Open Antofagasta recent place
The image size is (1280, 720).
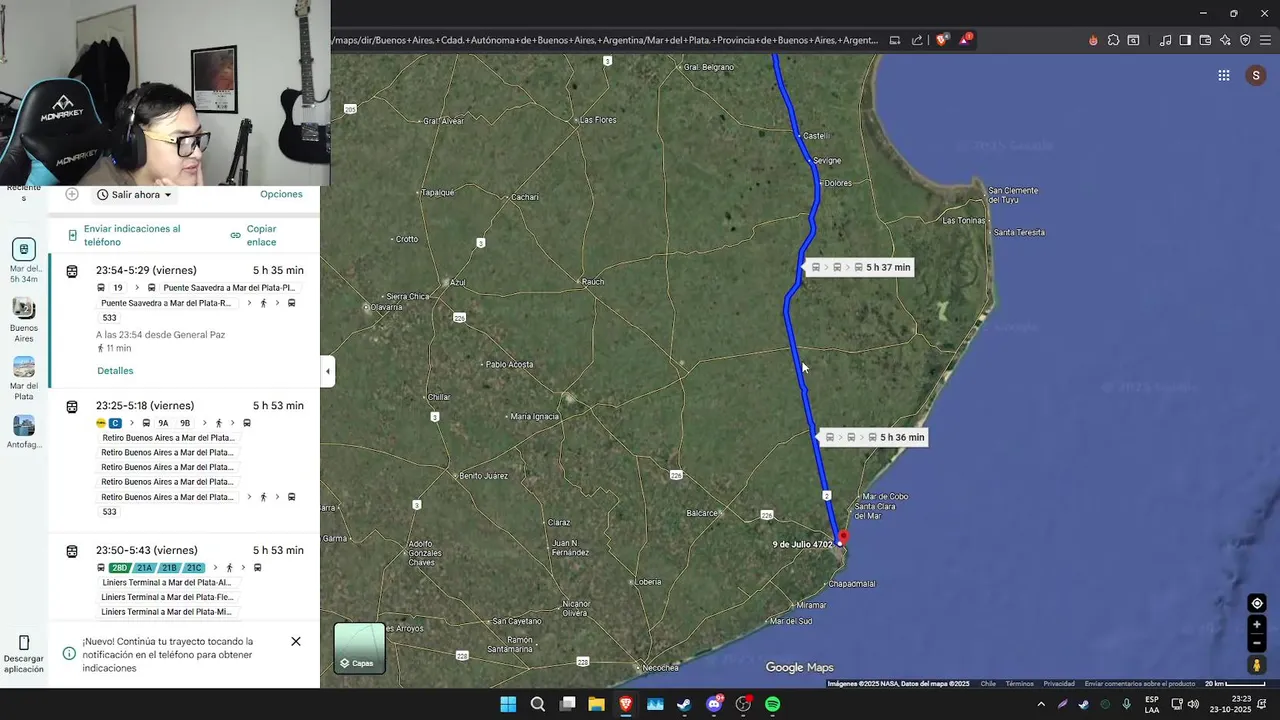(24, 432)
